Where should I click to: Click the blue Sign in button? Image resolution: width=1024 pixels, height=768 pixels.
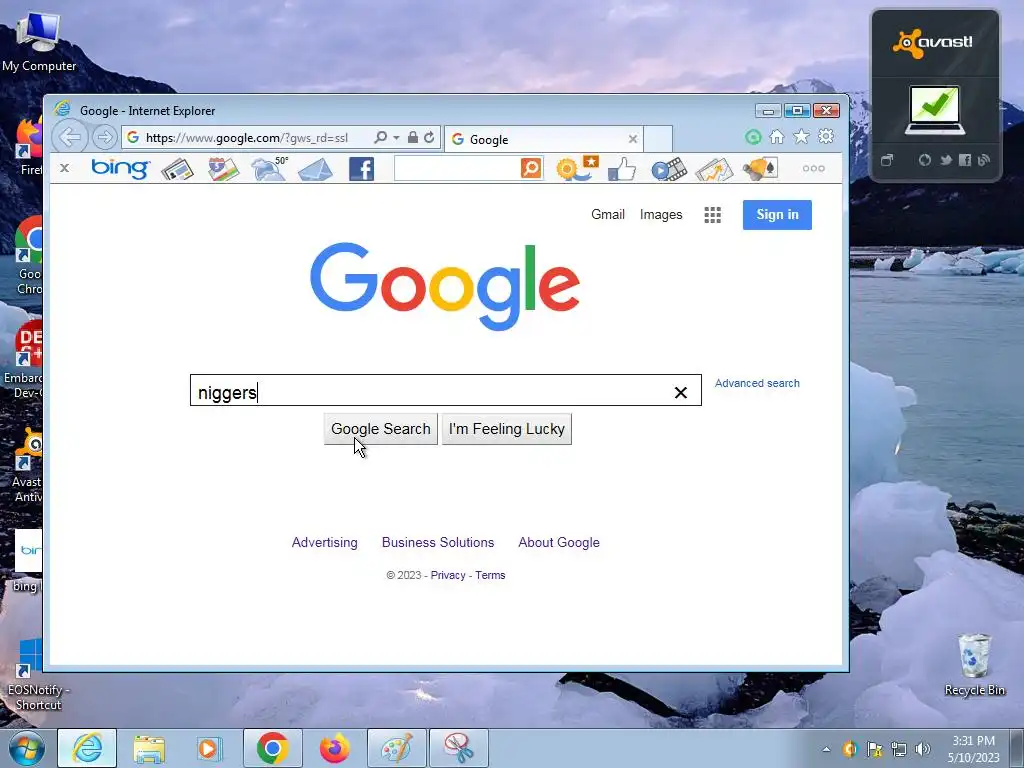777,215
